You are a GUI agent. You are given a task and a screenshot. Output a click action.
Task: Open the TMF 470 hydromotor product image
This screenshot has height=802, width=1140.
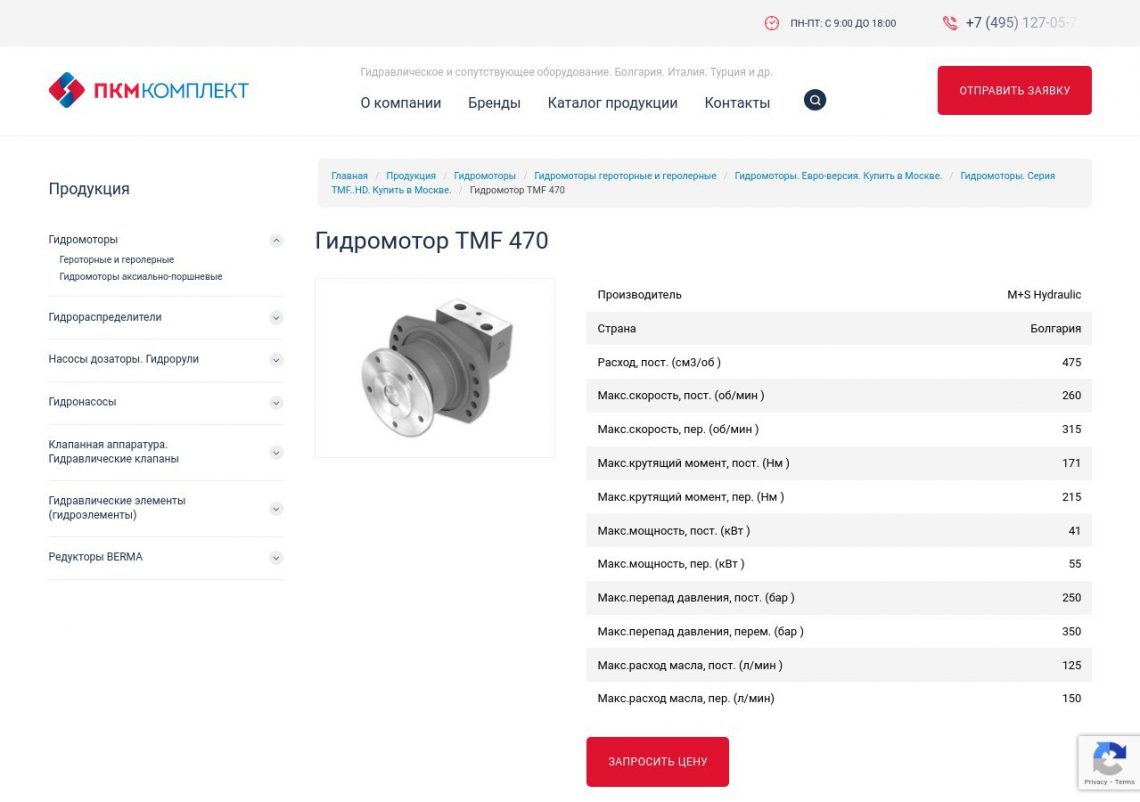point(435,368)
